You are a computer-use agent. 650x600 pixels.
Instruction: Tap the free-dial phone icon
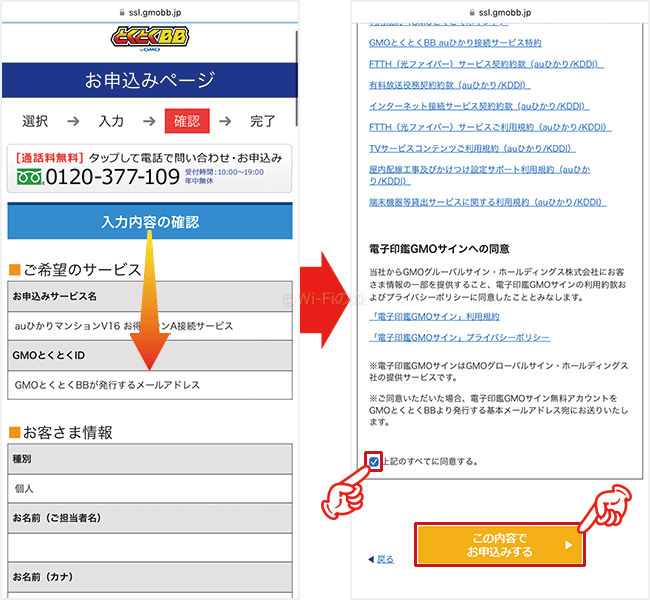tap(29, 177)
